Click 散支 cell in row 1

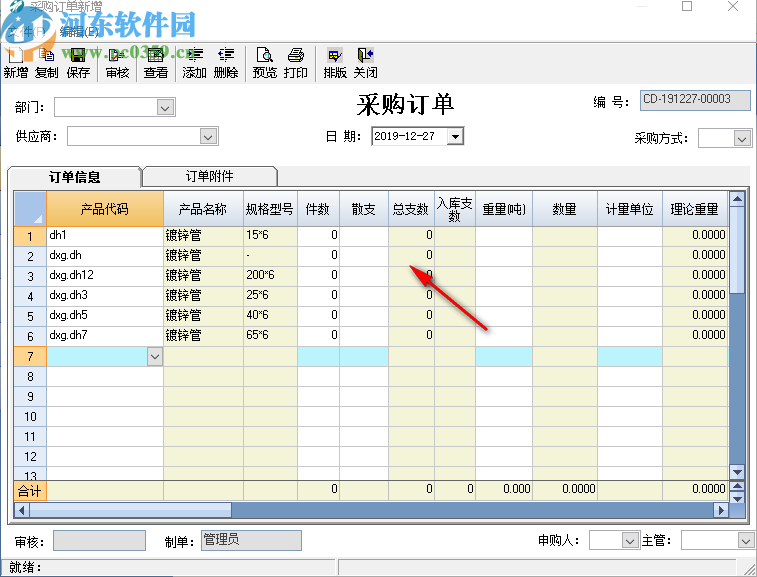tap(364, 236)
